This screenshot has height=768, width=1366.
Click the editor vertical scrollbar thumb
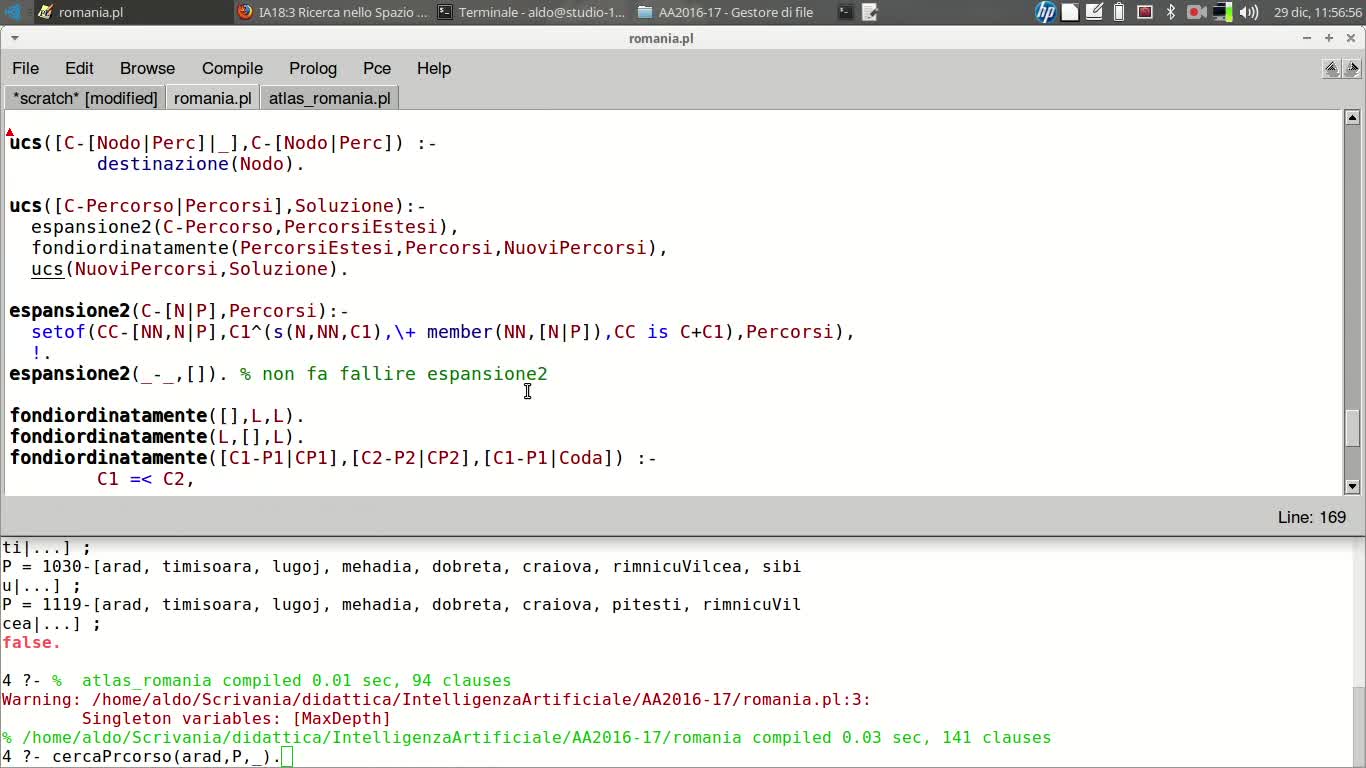[x=1352, y=428]
